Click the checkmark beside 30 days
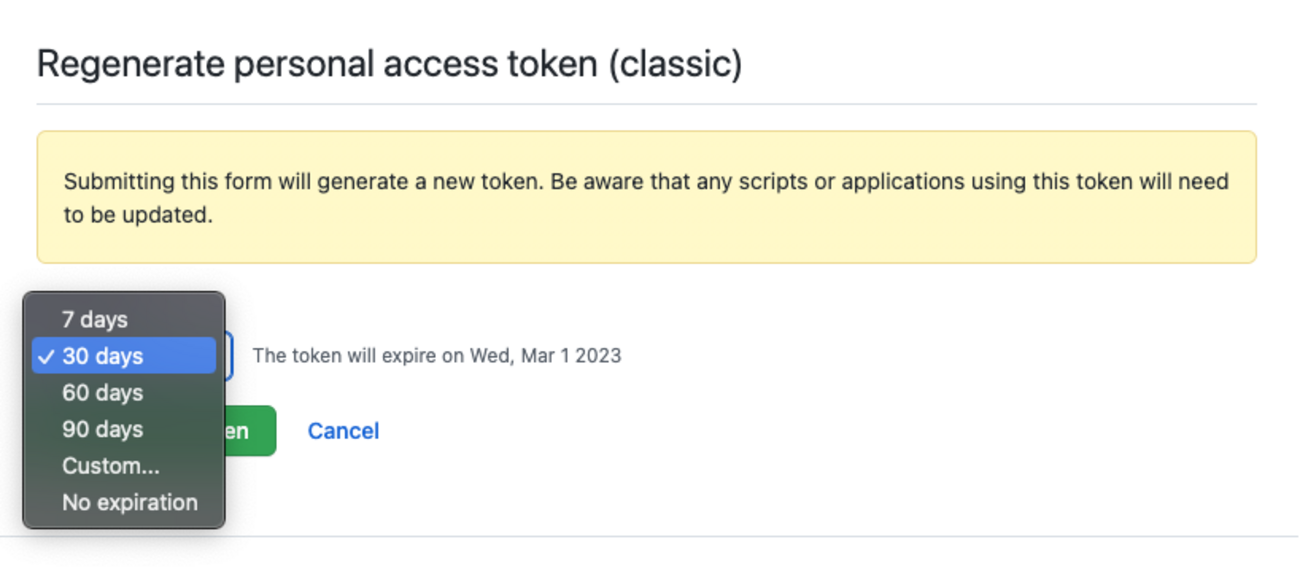The image size is (1300, 577). click(x=46, y=357)
